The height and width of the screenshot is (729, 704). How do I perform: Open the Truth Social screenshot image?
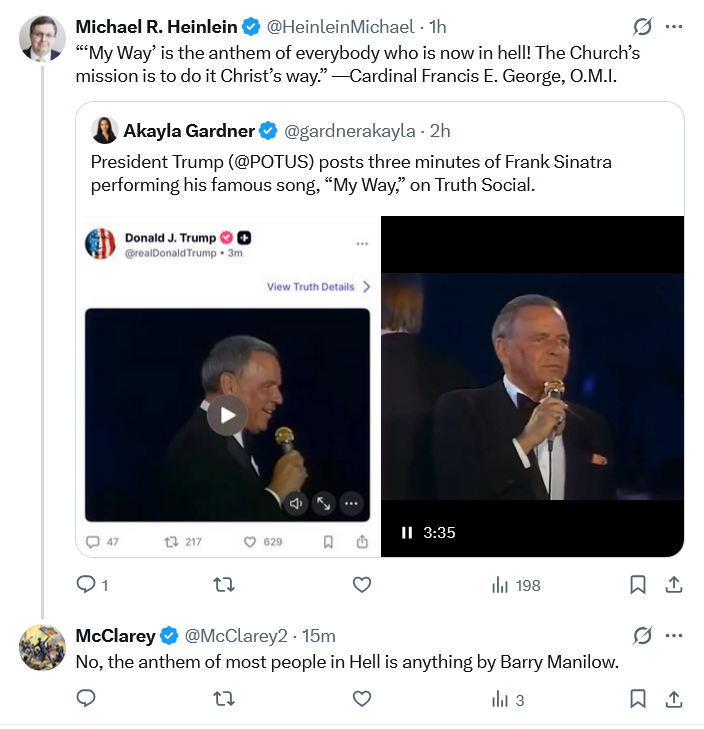[x=228, y=385]
